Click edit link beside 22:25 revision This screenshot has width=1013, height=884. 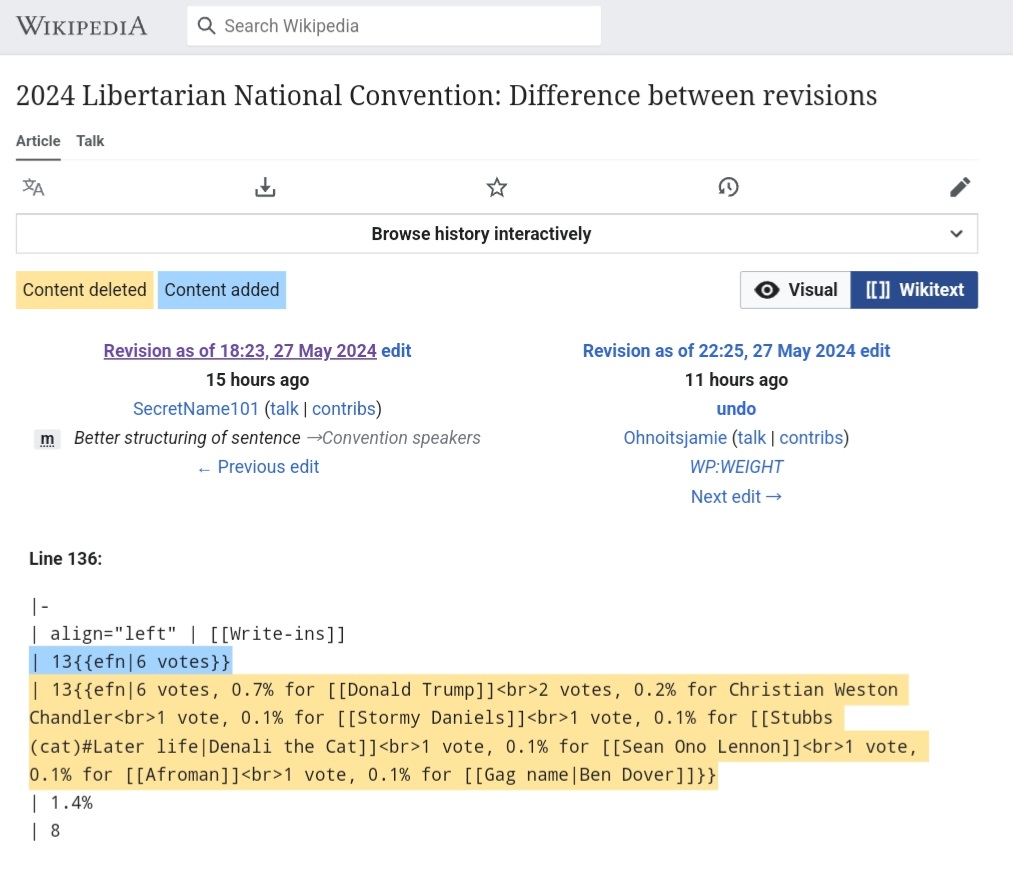pos(875,351)
